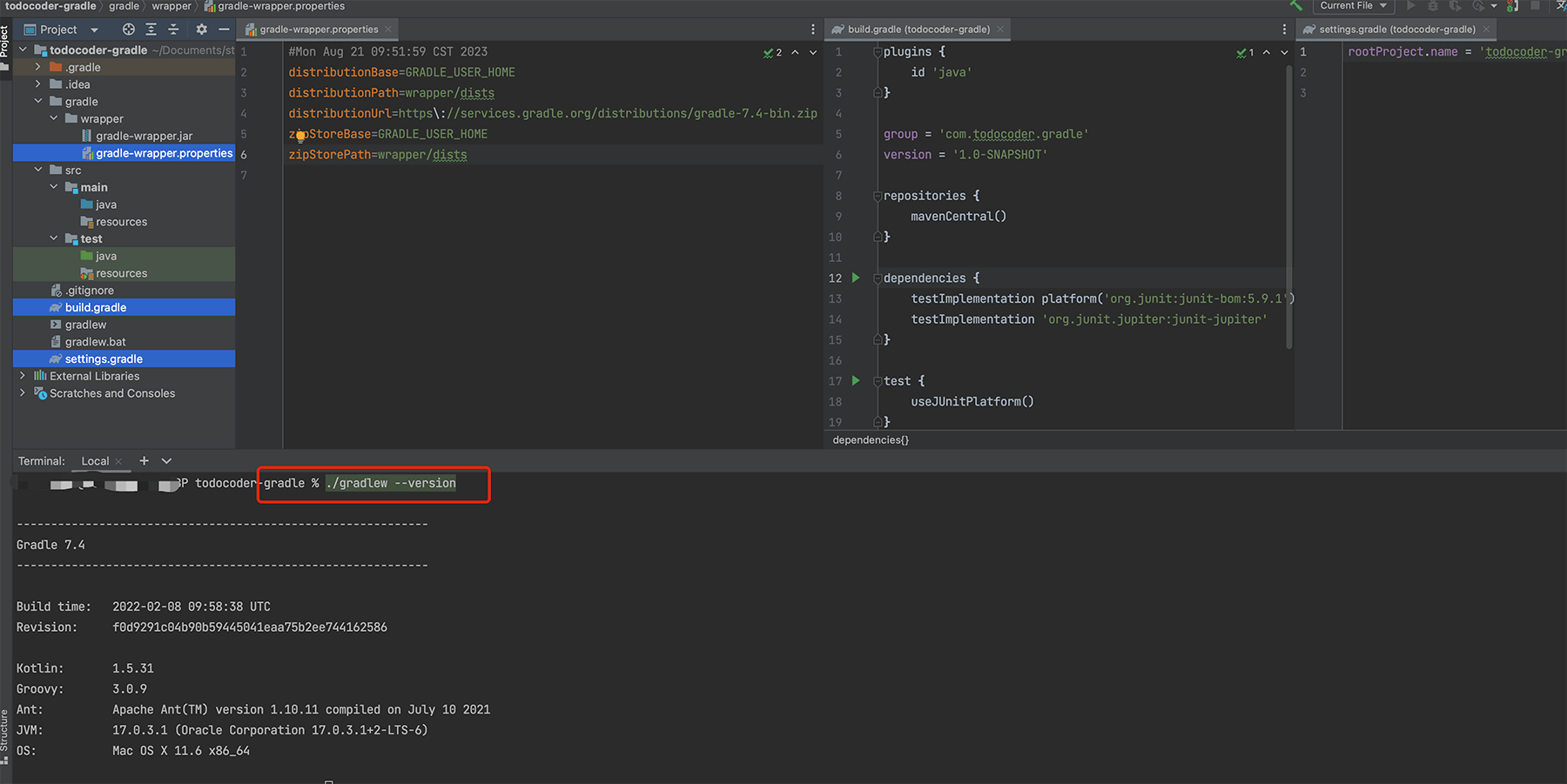Viewport: 1567px width, 784px height.
Task: Click inspection checkmark widget in properties editor
Action: 773,53
